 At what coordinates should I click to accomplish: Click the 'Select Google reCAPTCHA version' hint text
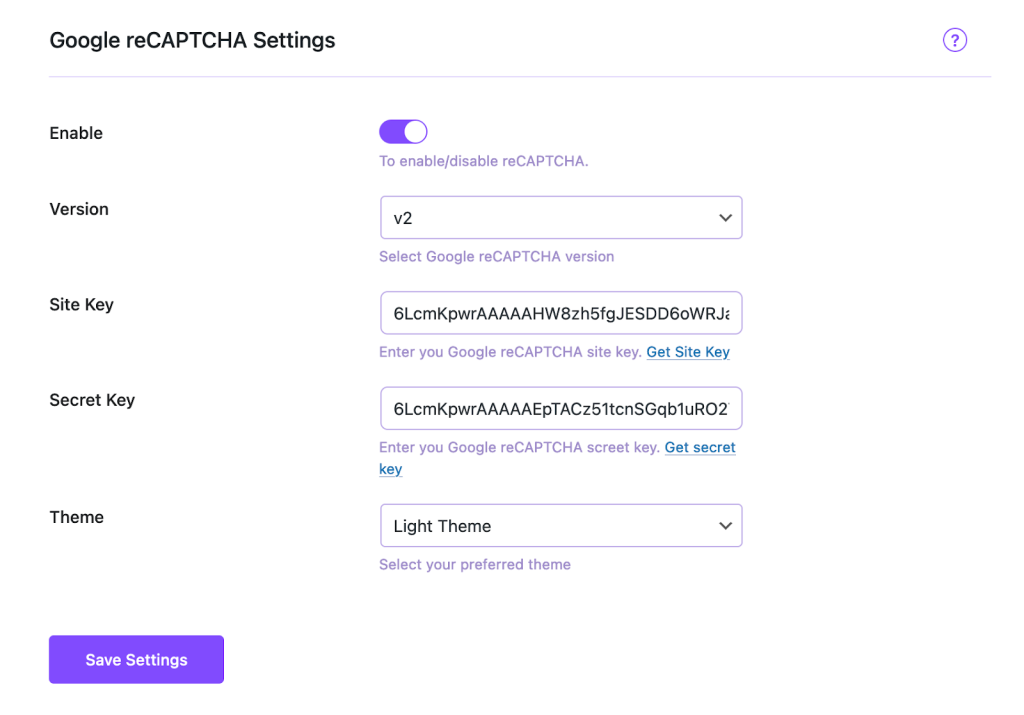(496, 256)
